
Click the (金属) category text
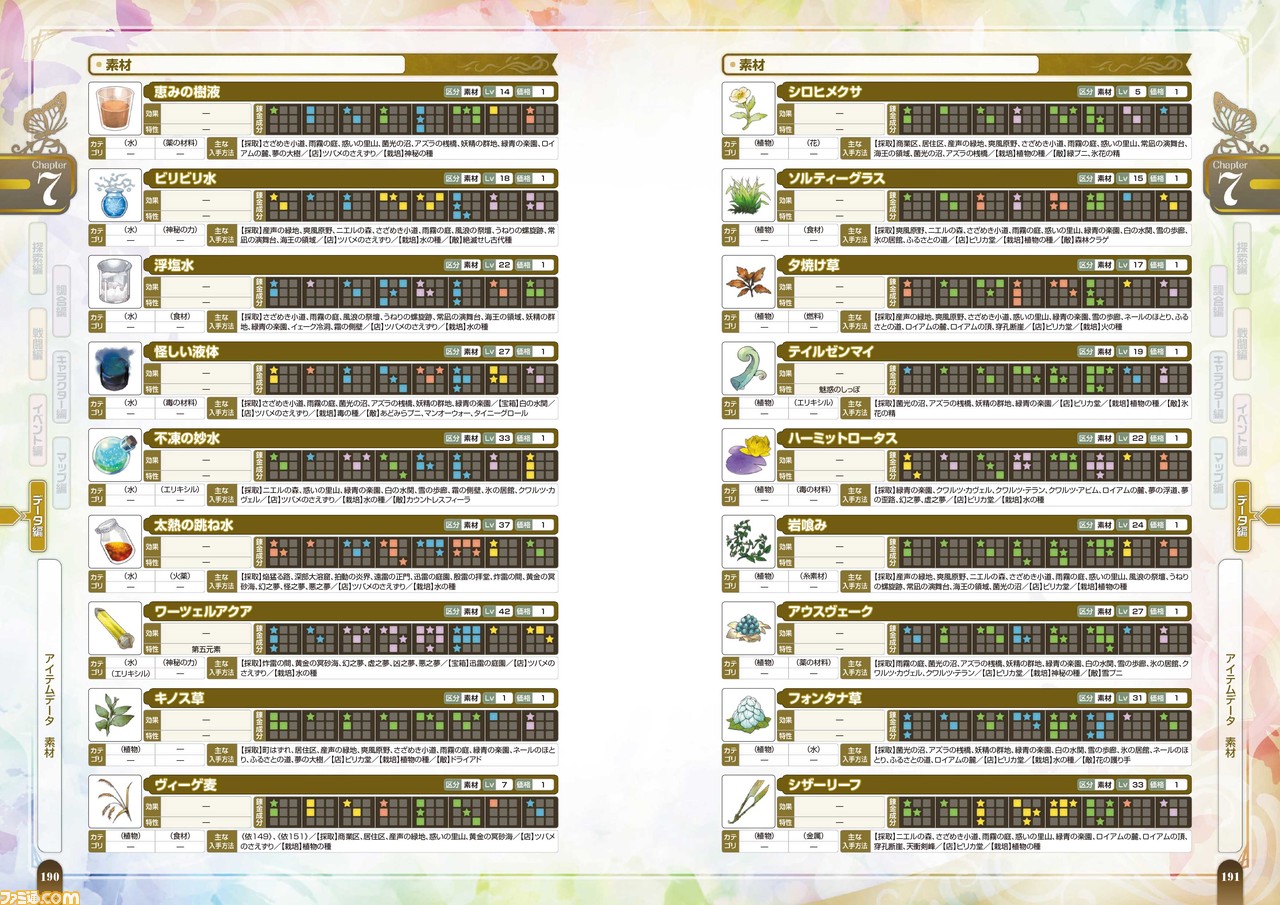812,835
